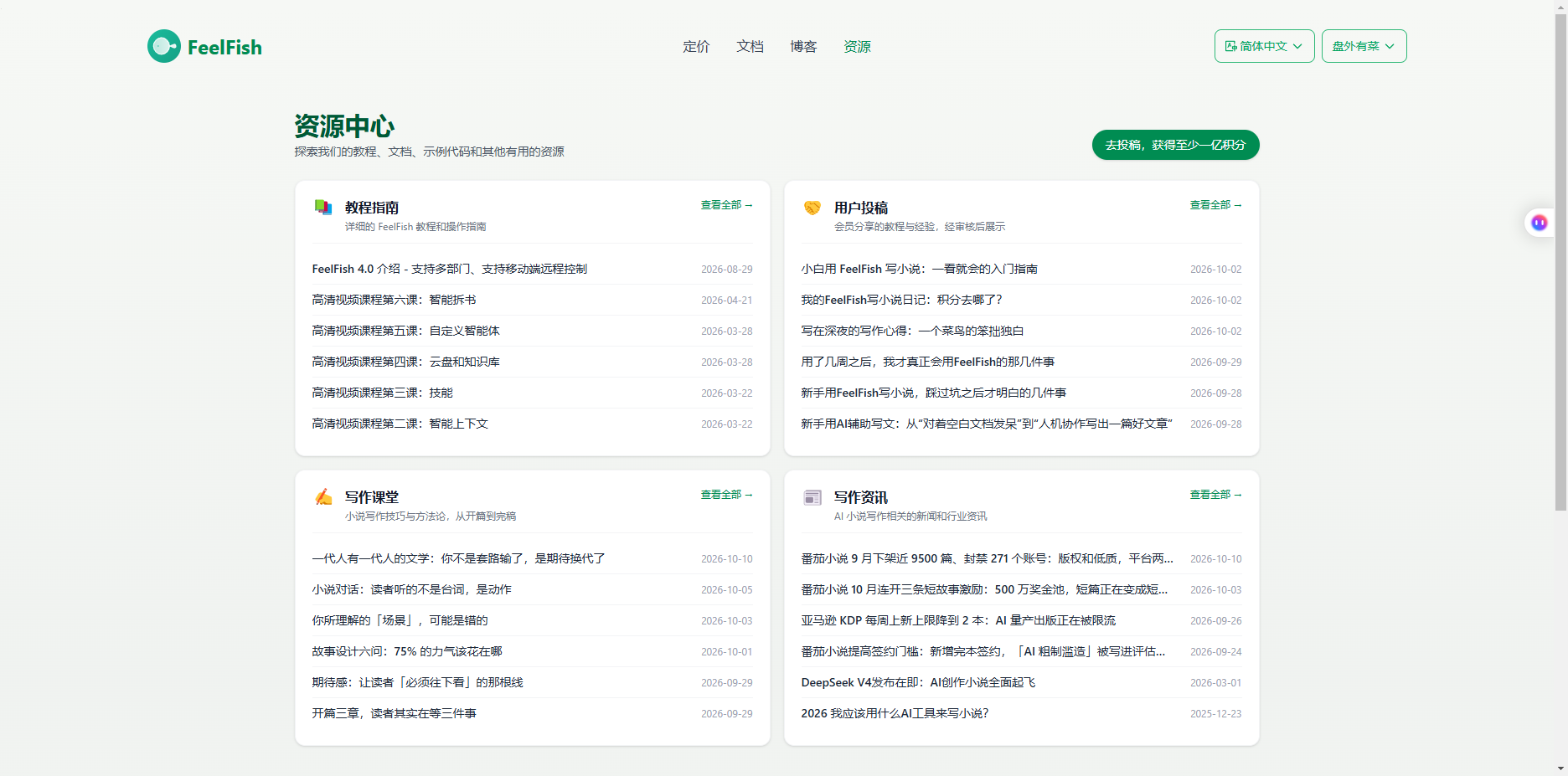Go to the 定价 menu item
This screenshot has width=1568, height=776.
[x=696, y=47]
